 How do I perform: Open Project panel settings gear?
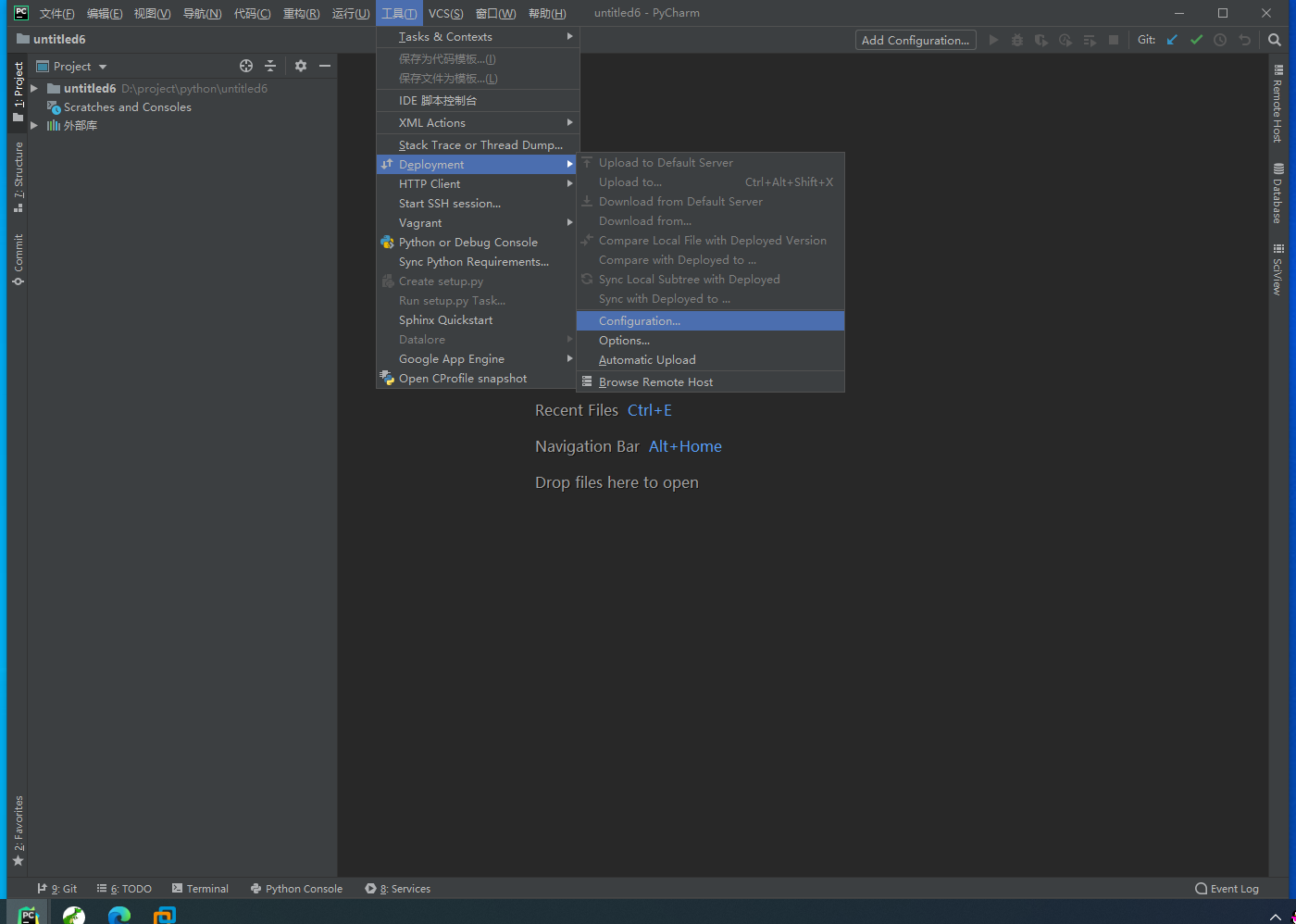click(x=301, y=66)
